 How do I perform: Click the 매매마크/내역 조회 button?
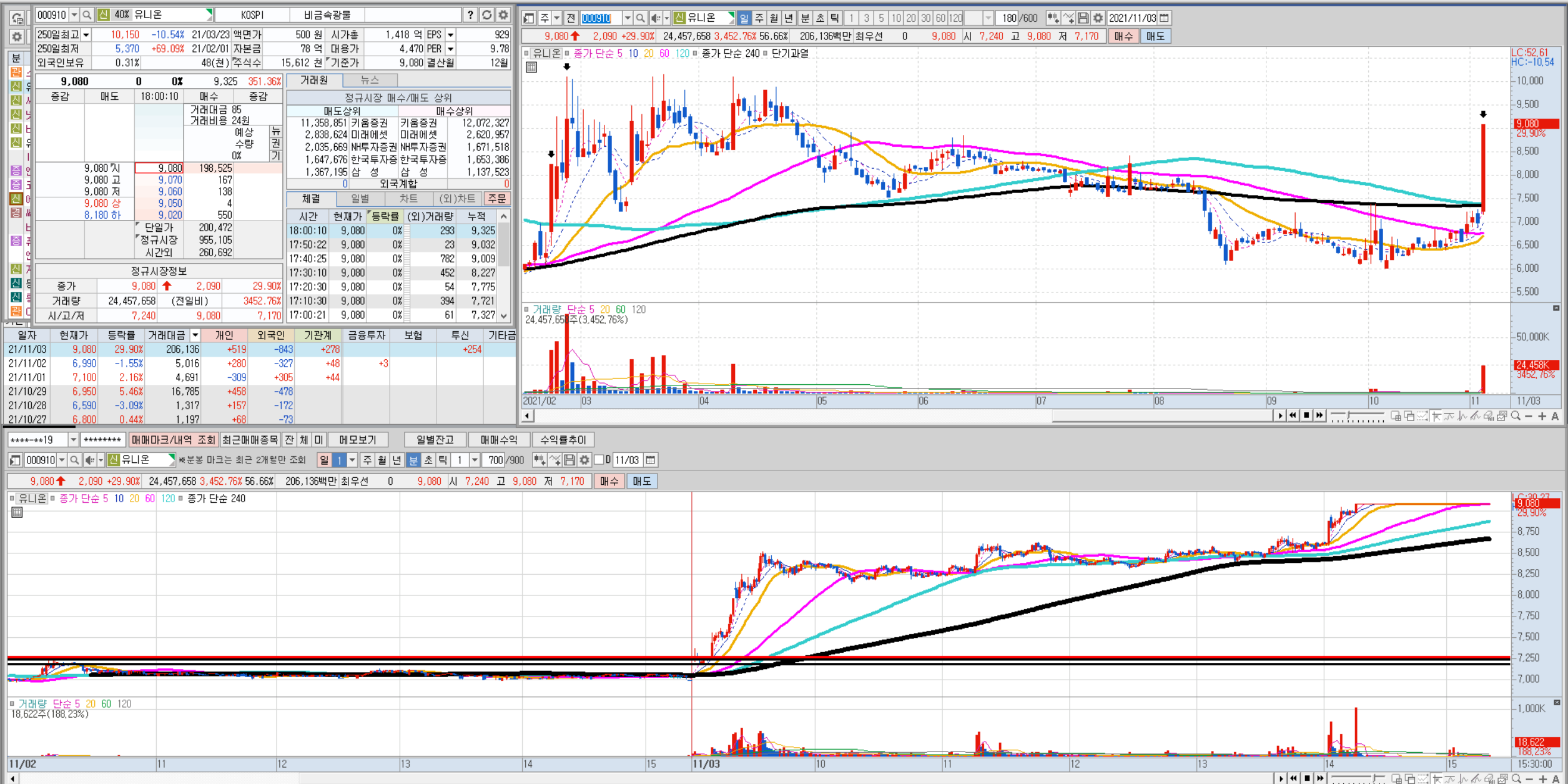173,440
